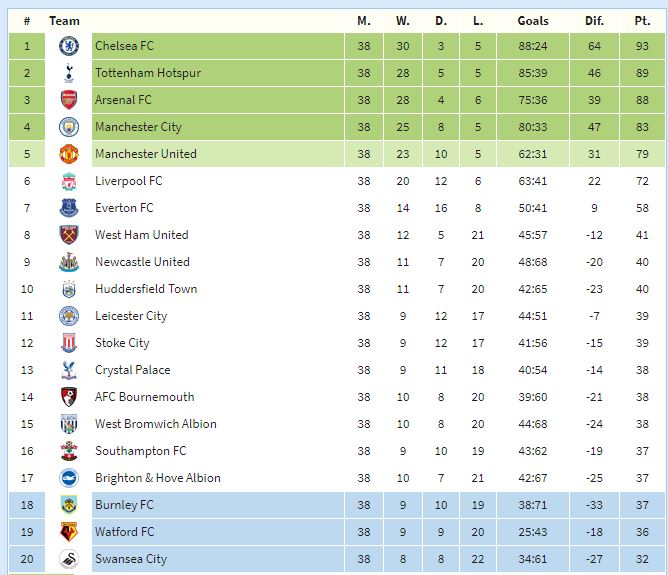
Task: Select the Stoke City team name
Action: point(122,343)
